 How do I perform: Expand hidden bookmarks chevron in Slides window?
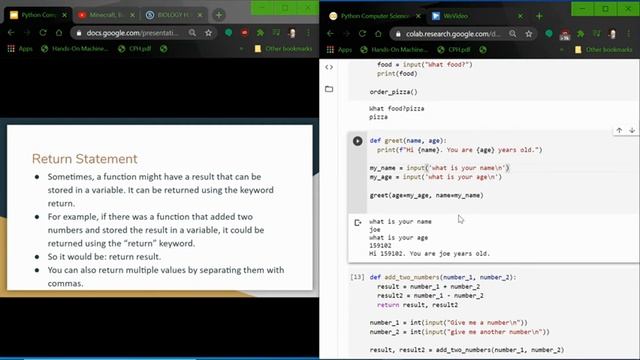click(241, 49)
